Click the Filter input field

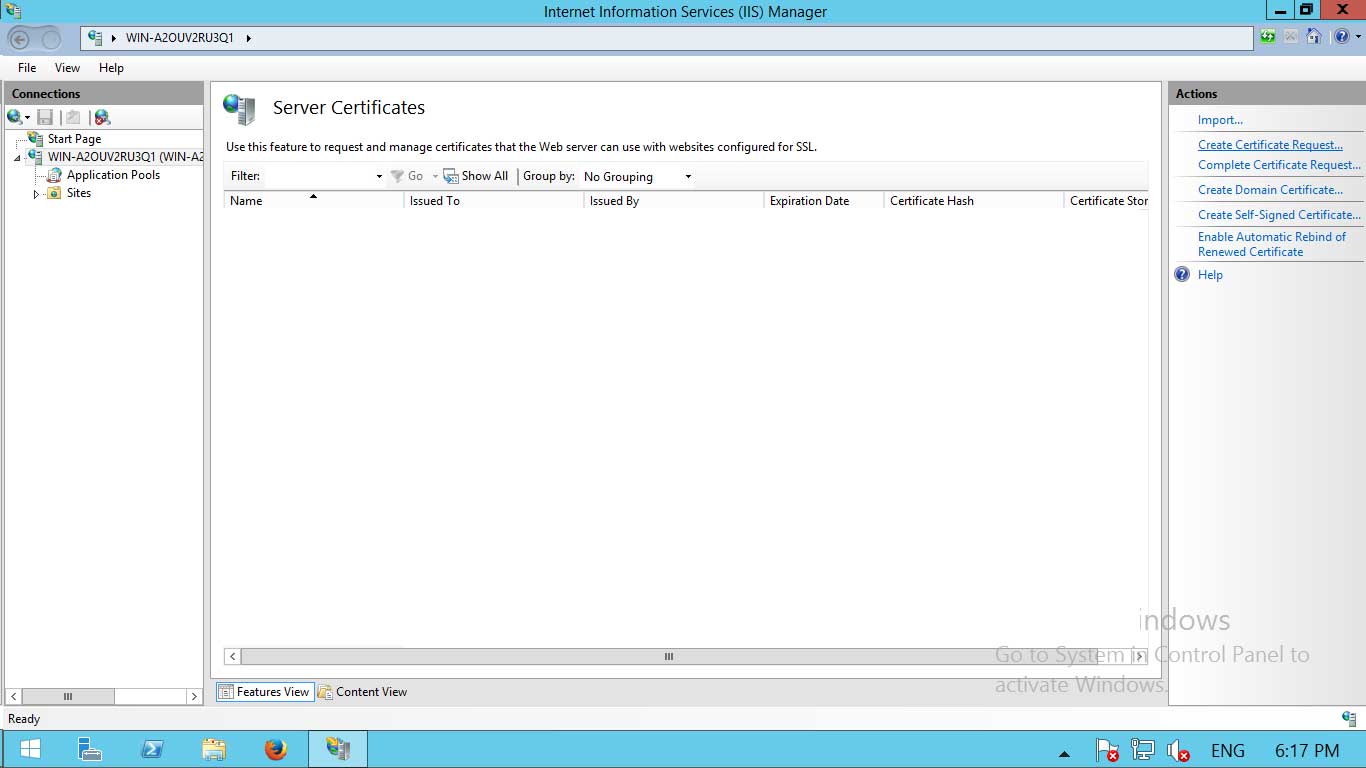click(318, 176)
